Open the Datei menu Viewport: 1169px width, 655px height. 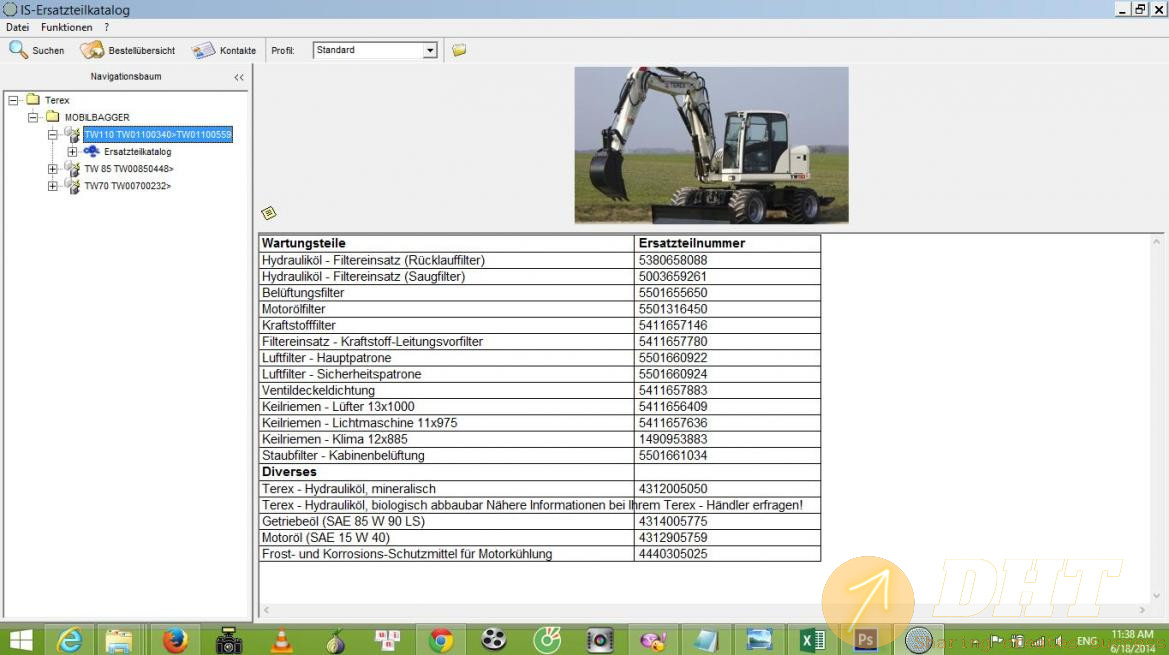click(18, 27)
